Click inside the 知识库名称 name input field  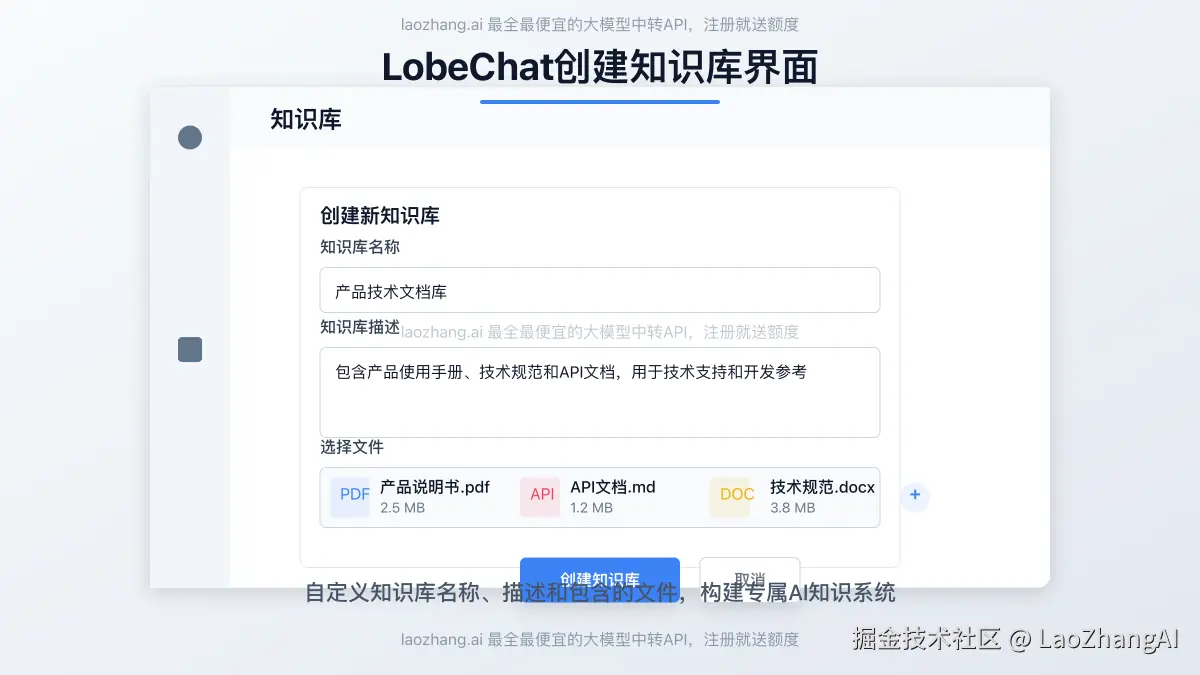[600, 290]
